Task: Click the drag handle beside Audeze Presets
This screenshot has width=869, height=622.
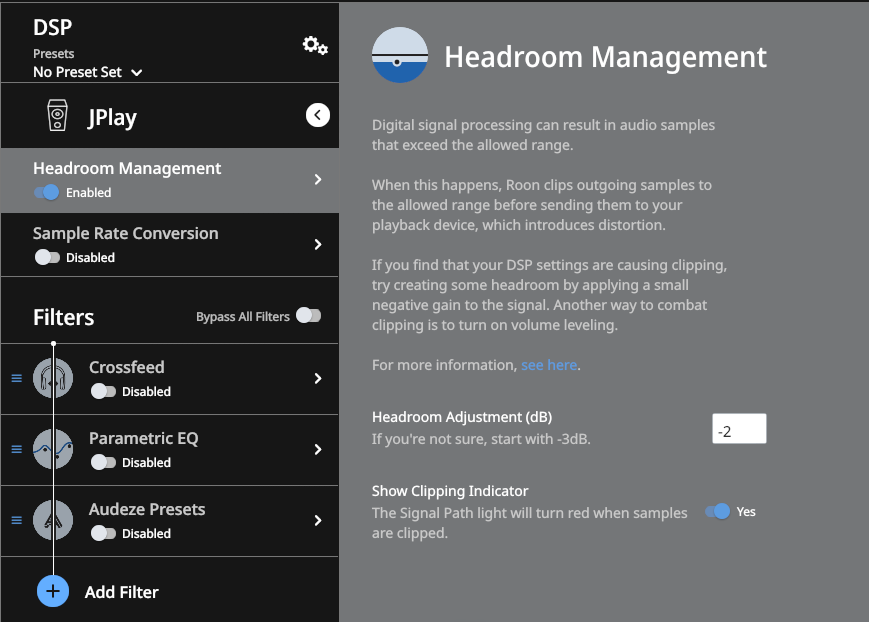Action: tap(15, 520)
